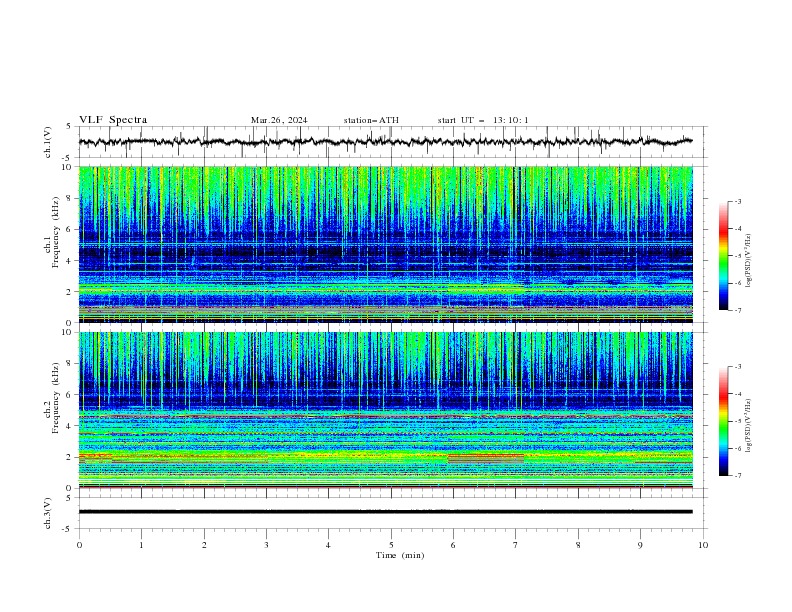Click the ch.2 colorbar 'log(PSD)(V²/Hz)' label
This screenshot has height=612, width=792.
point(749,426)
